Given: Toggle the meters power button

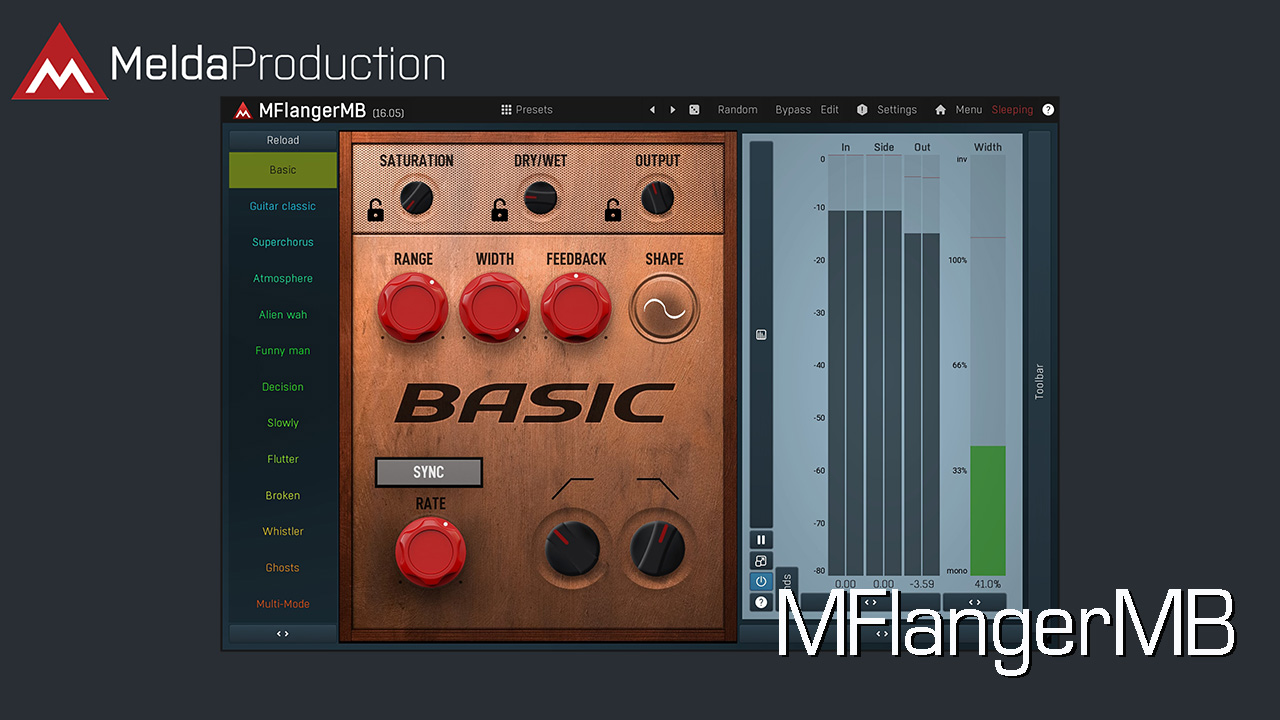Looking at the screenshot, I should tap(761, 582).
